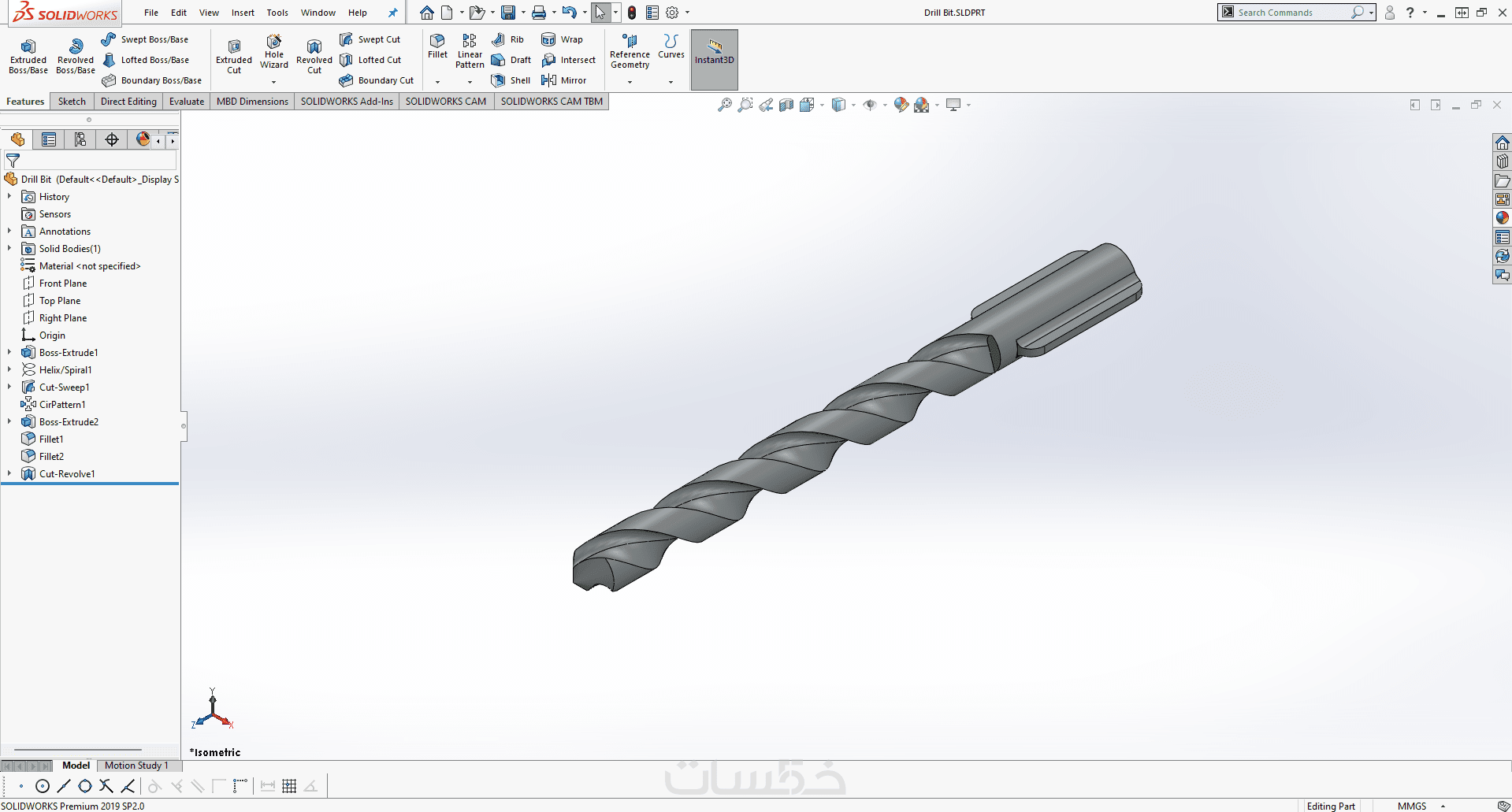1512x812 pixels.
Task: Toggle the center point snap
Action: click(x=43, y=786)
